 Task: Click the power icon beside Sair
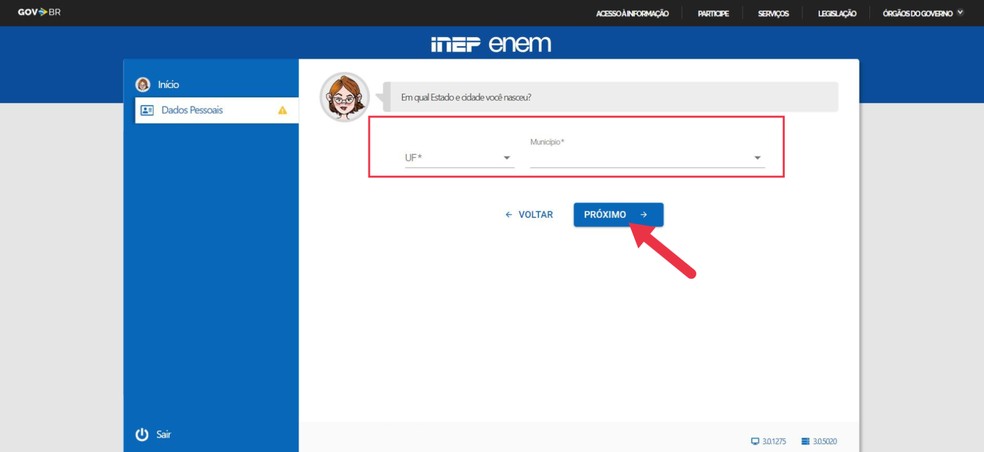(142, 434)
